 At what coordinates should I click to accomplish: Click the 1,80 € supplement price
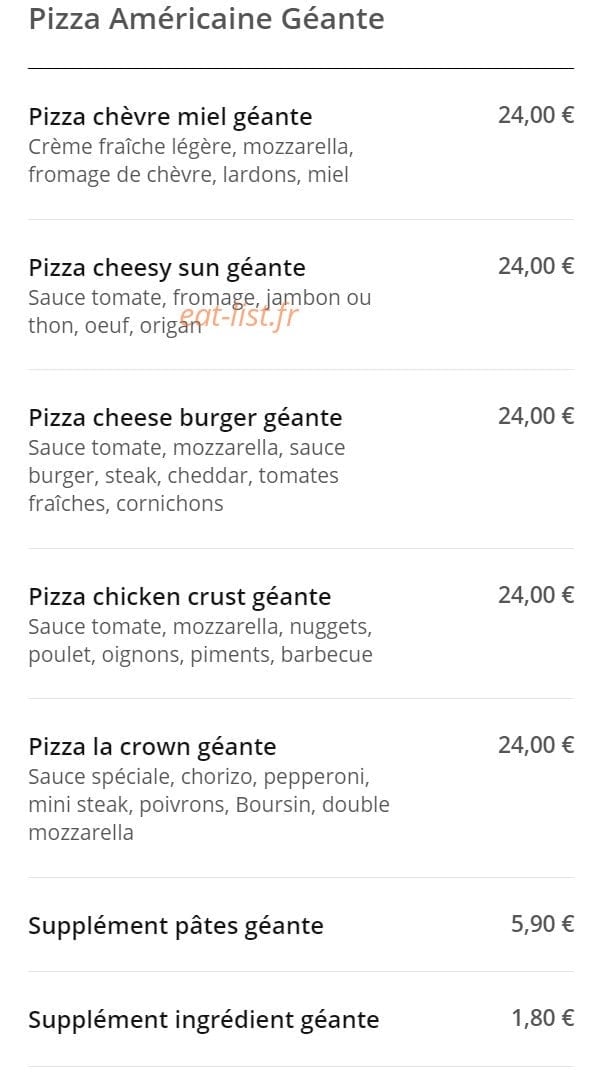(542, 1018)
